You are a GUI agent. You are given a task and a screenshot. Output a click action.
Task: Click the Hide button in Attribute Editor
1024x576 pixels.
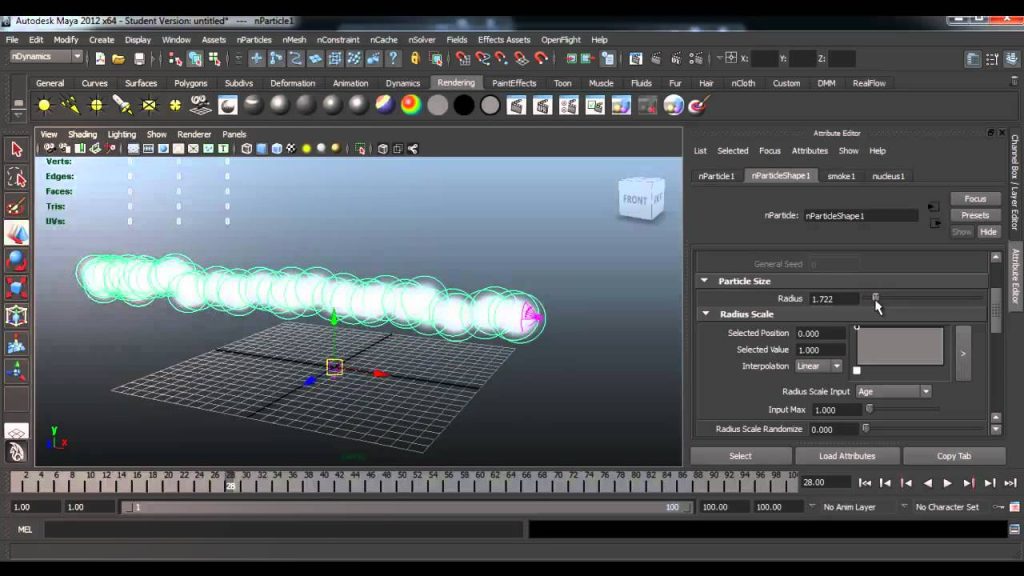pos(988,232)
